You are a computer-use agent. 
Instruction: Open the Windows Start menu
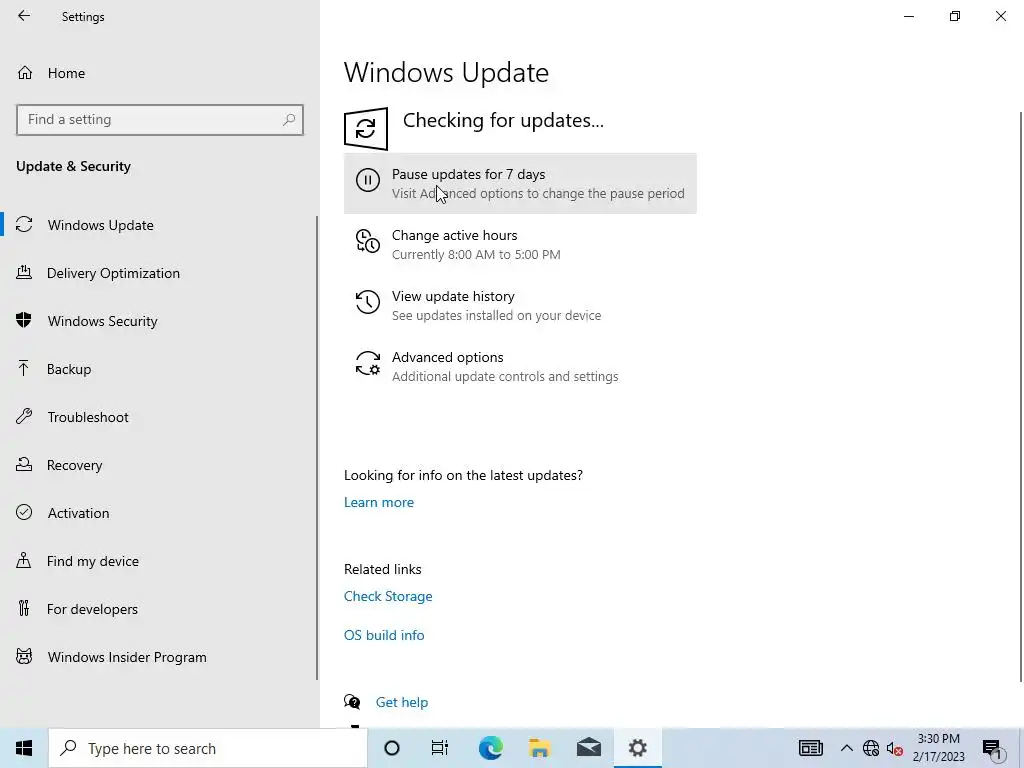coord(24,748)
